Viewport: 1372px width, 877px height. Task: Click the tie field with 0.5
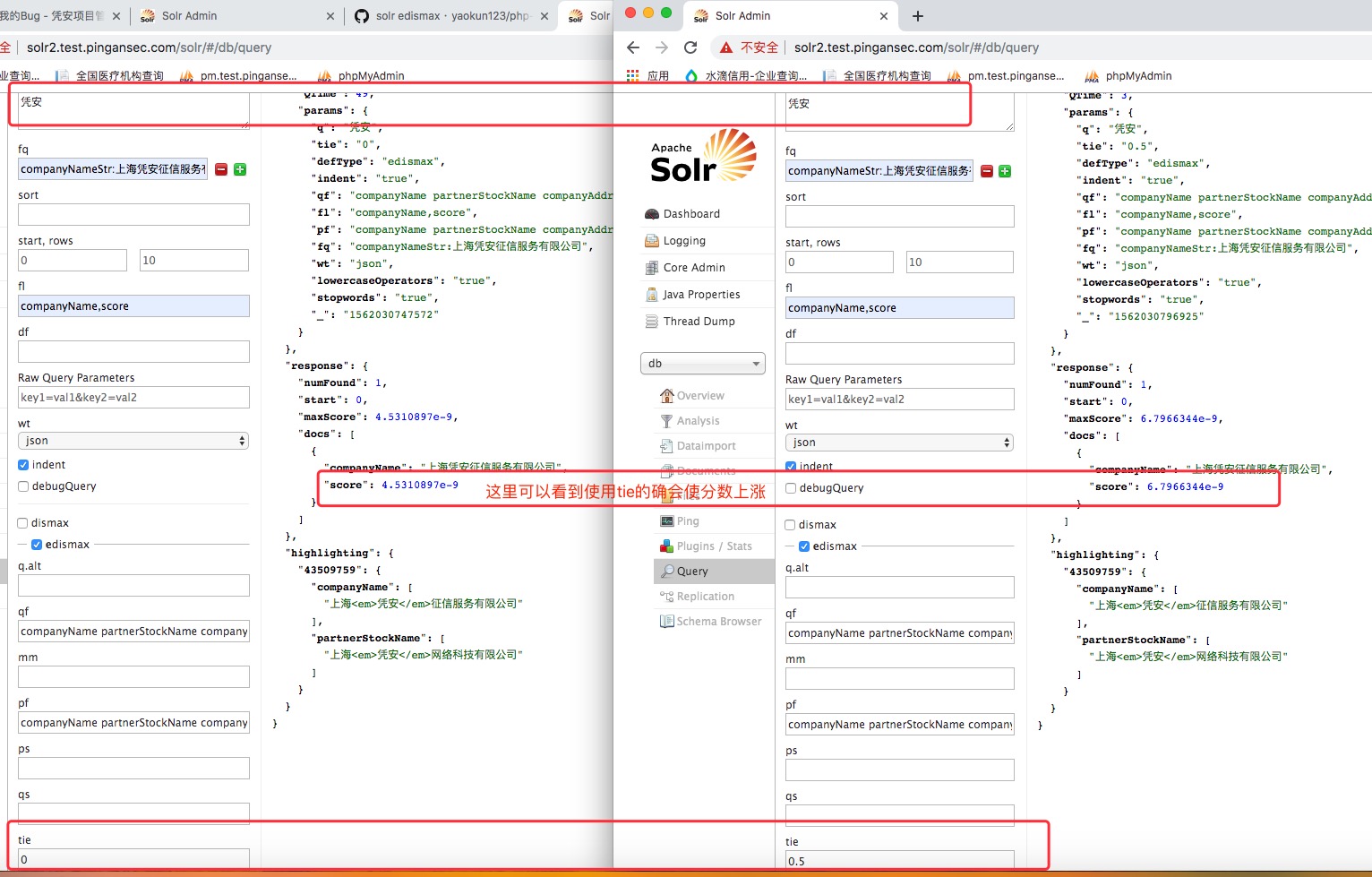[x=899, y=861]
